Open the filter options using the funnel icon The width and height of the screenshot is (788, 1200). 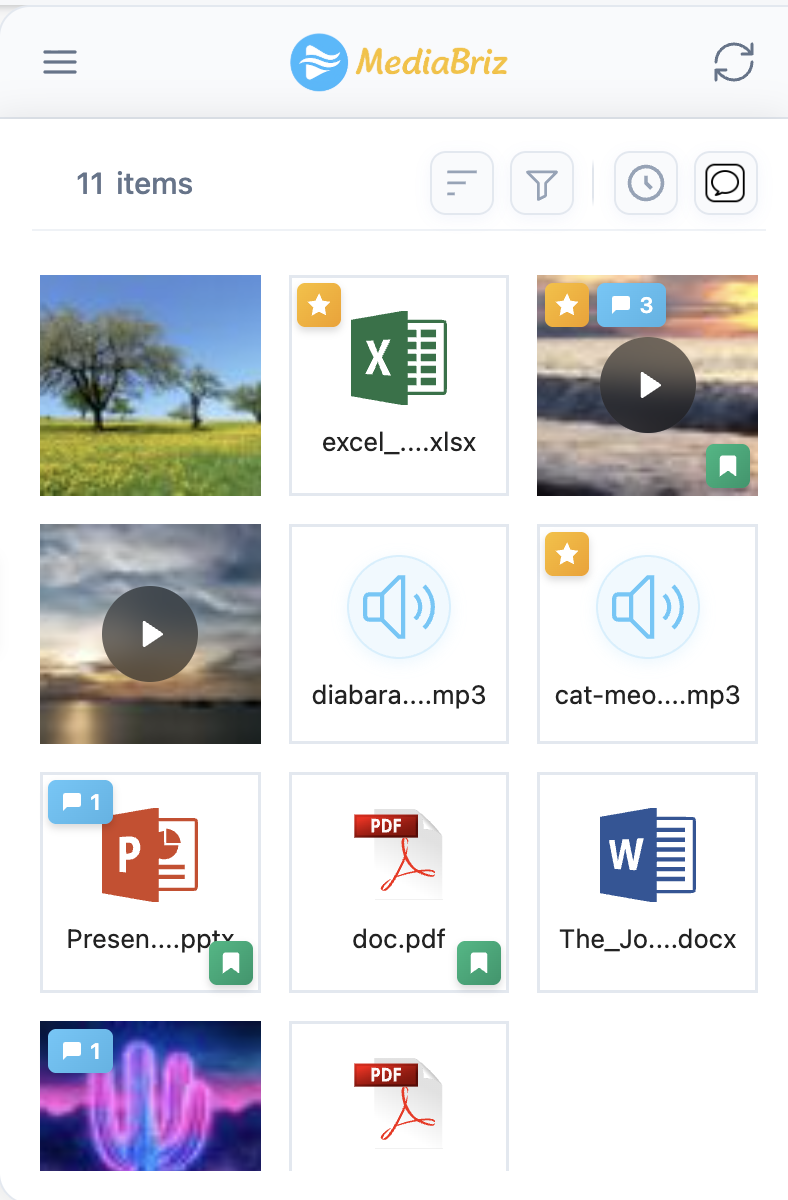[541, 183]
